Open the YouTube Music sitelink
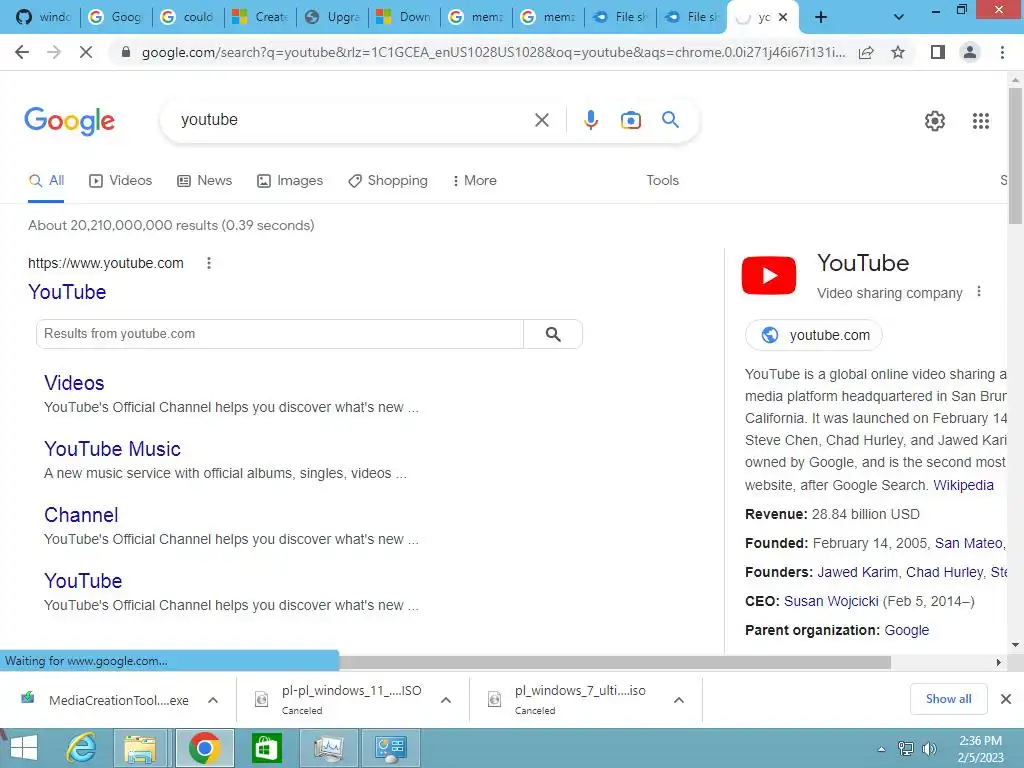1024x768 pixels. [112, 449]
